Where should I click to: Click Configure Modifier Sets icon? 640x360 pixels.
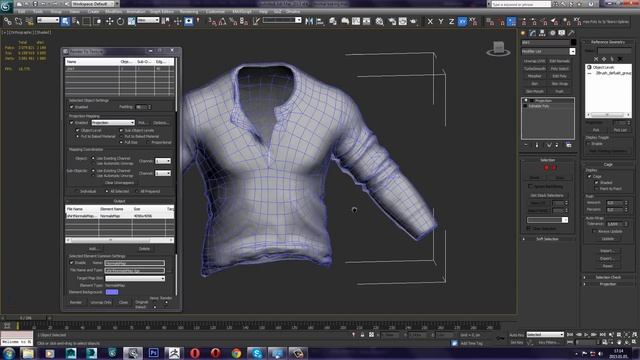pos(569,145)
